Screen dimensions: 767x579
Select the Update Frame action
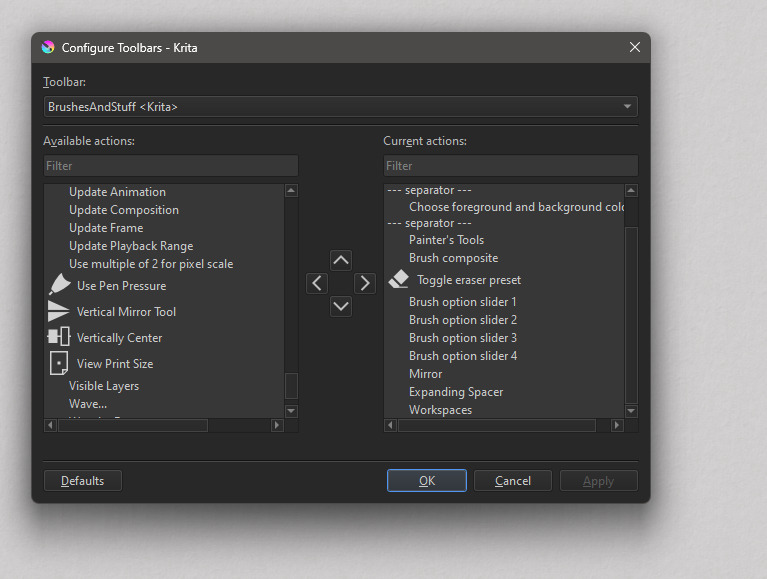coord(106,228)
